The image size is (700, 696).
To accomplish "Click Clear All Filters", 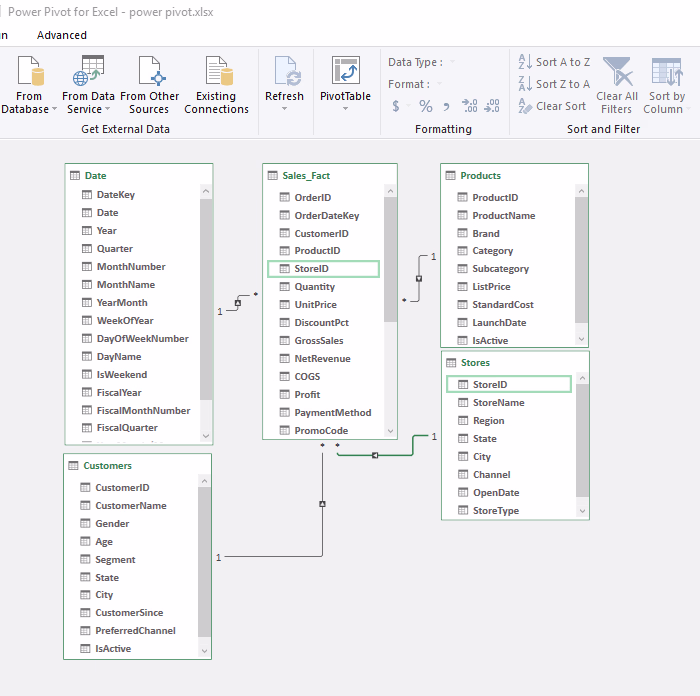I will (x=617, y=85).
